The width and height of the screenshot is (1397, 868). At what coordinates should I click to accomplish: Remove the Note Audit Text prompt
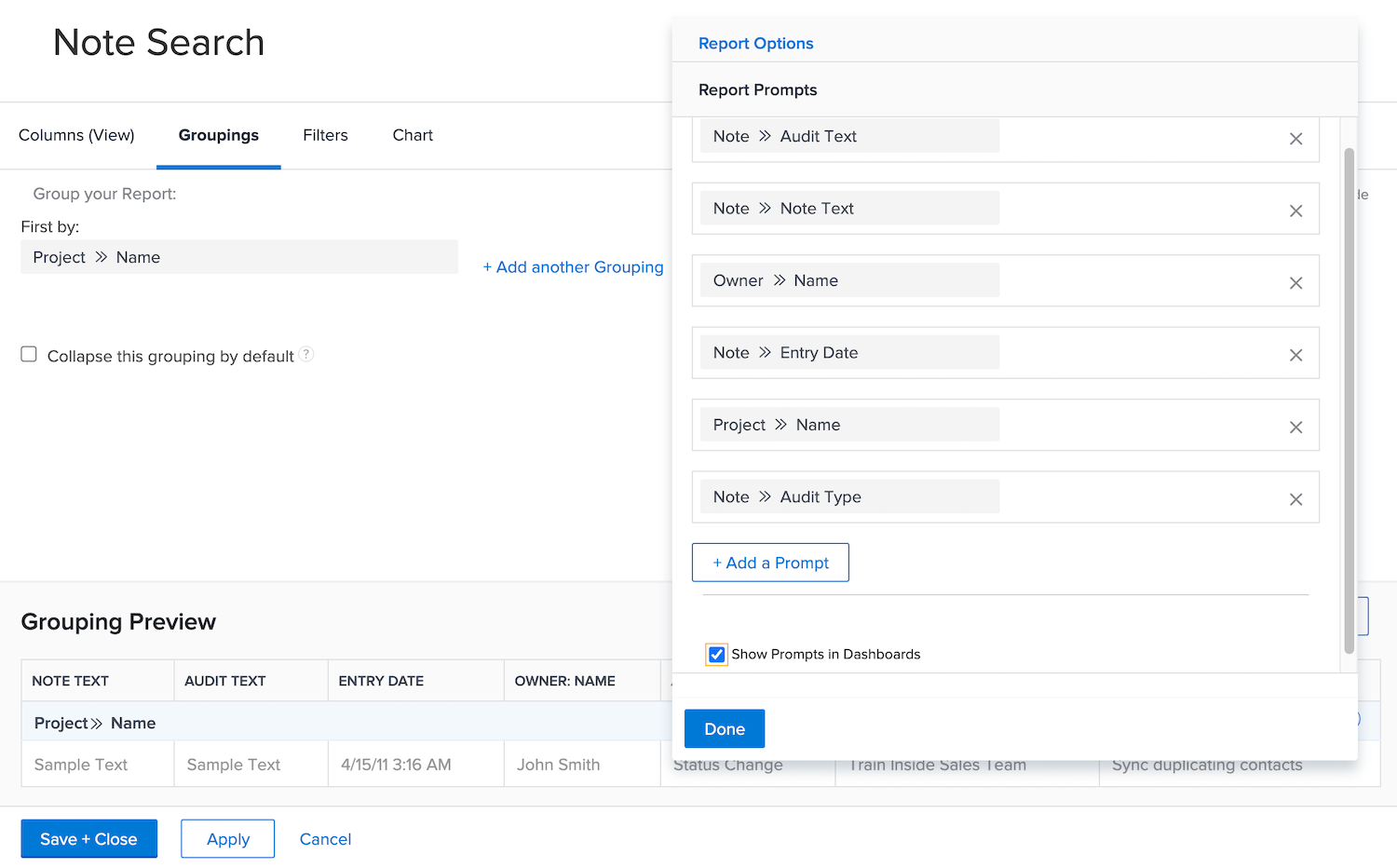click(1295, 138)
